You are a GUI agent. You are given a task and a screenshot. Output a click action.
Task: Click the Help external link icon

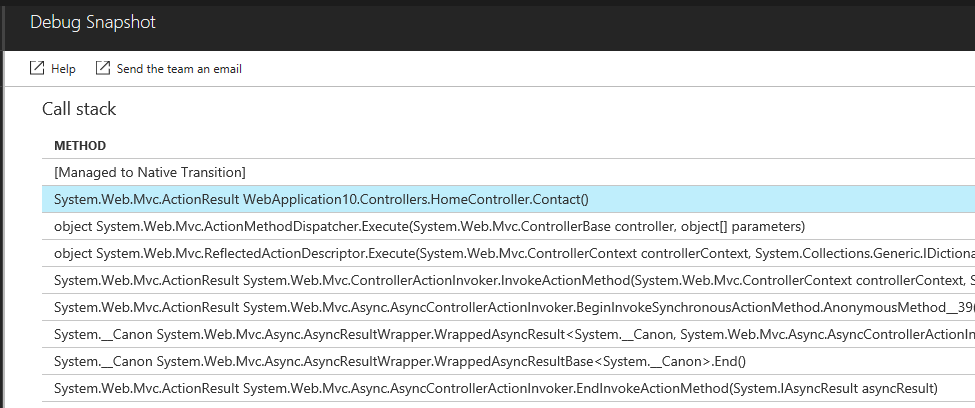click(x=37, y=68)
